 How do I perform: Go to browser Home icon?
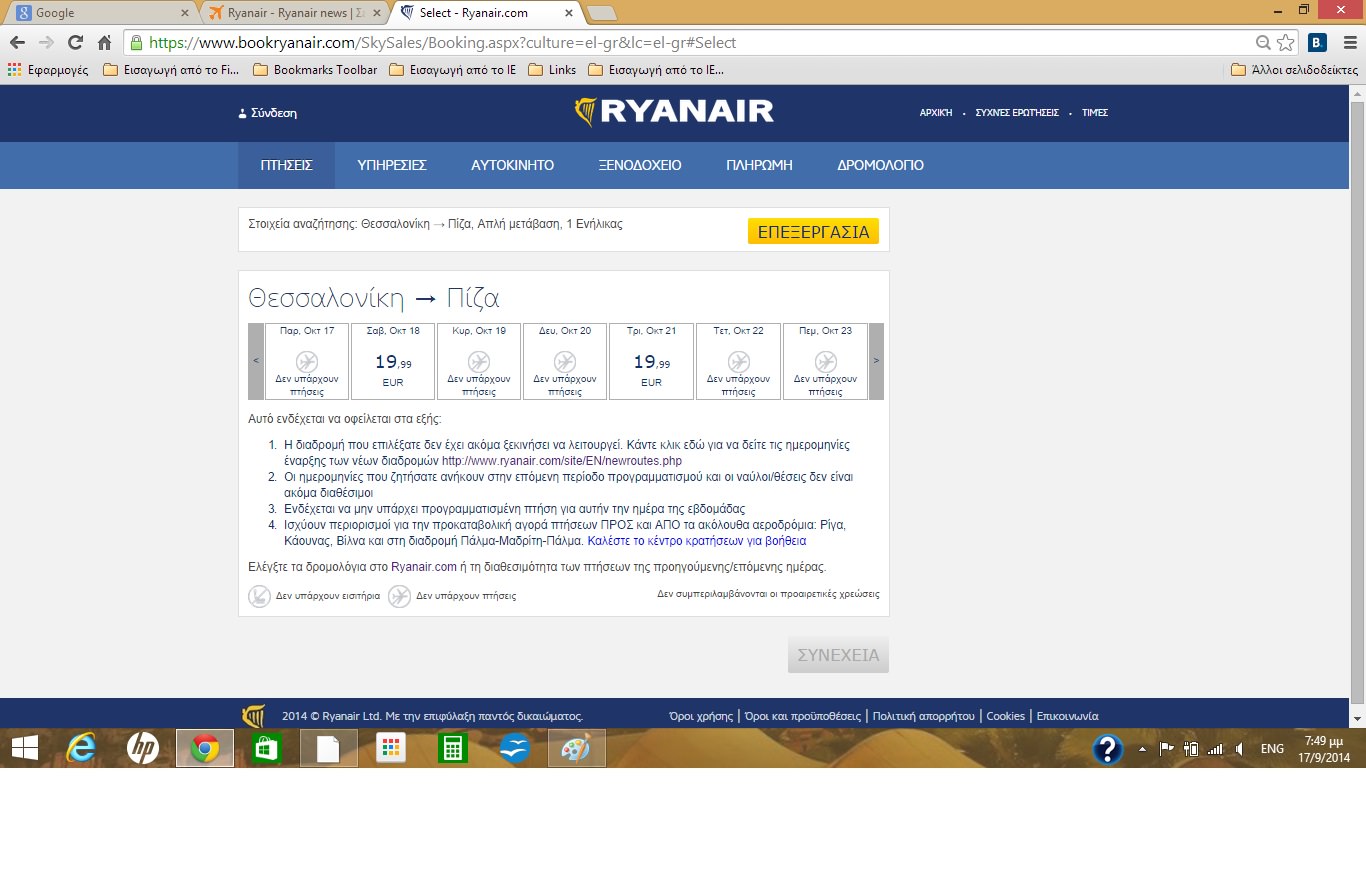(x=104, y=43)
